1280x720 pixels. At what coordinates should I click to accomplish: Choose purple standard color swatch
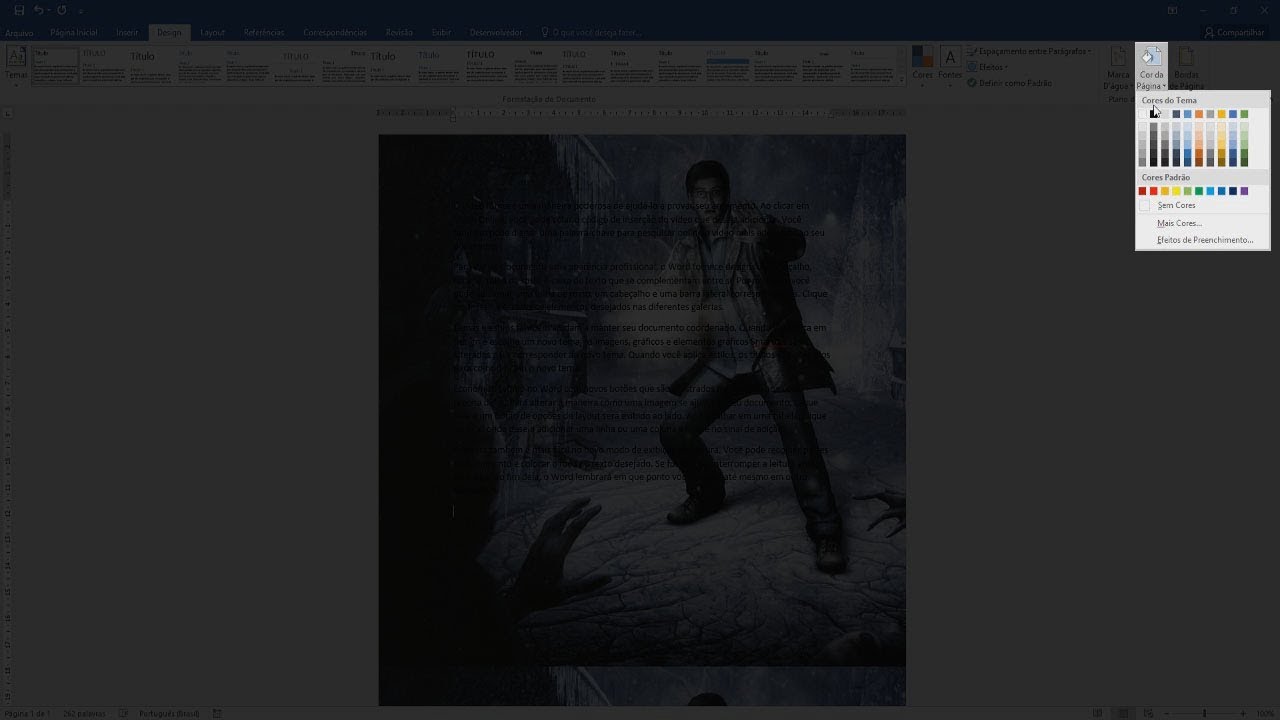(1244, 191)
